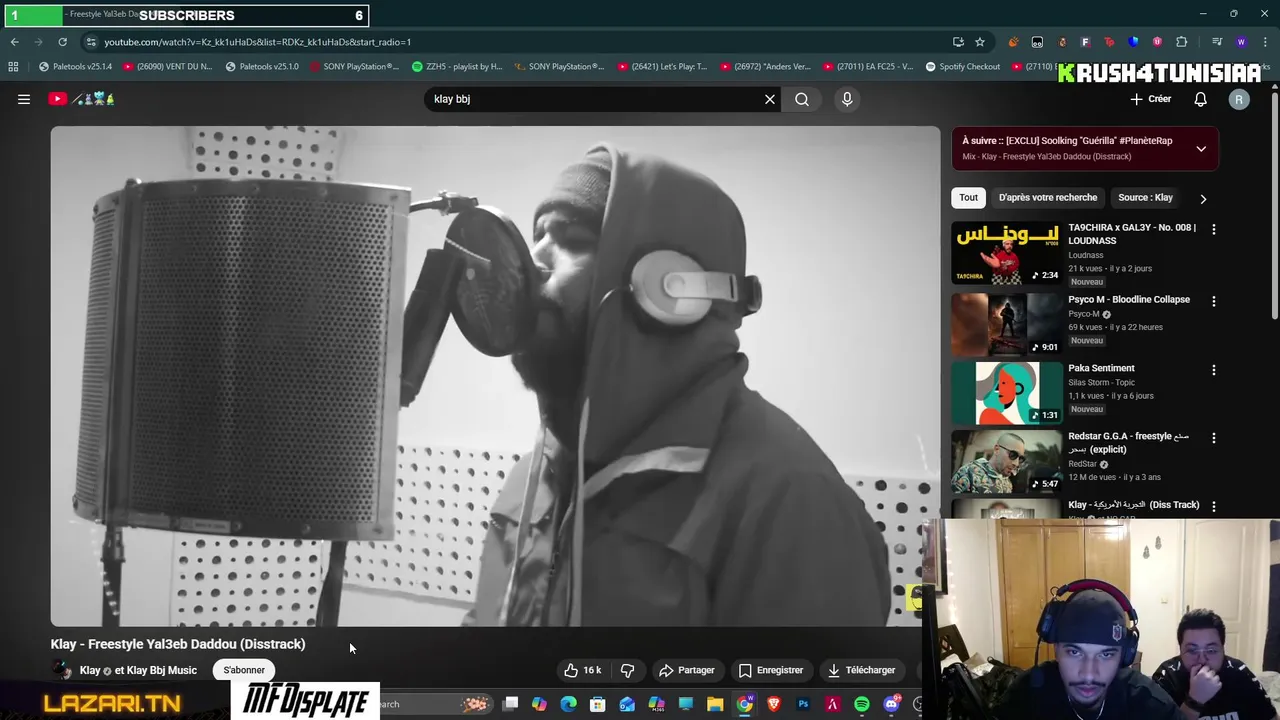Open File Explorer from taskbar

tap(715, 704)
